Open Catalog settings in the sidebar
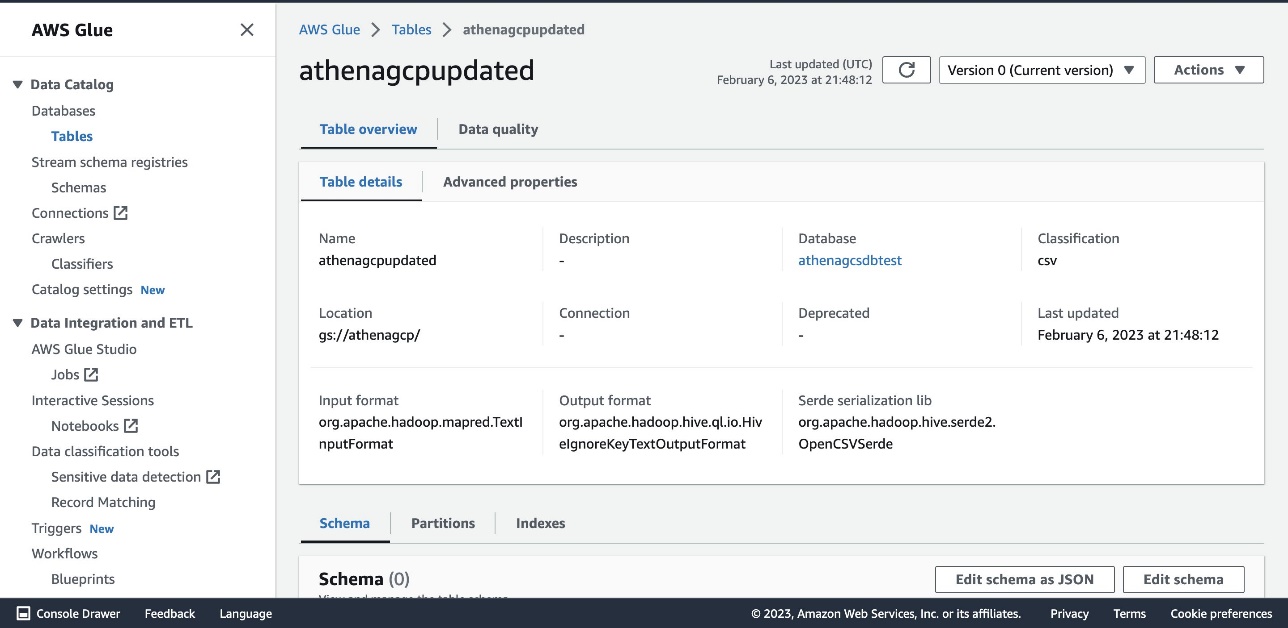 pos(82,289)
